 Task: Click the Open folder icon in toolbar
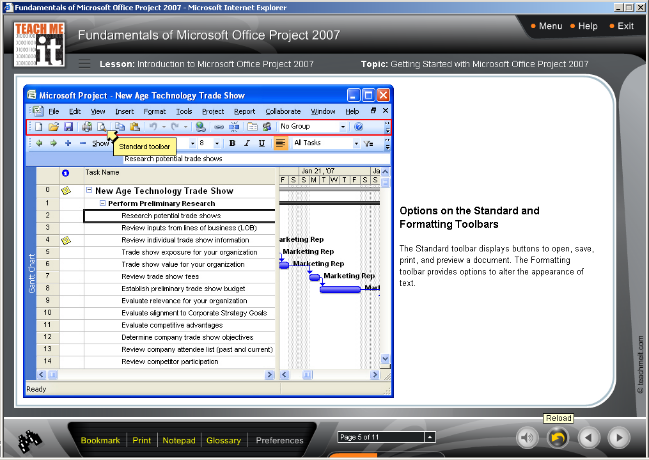point(53,127)
